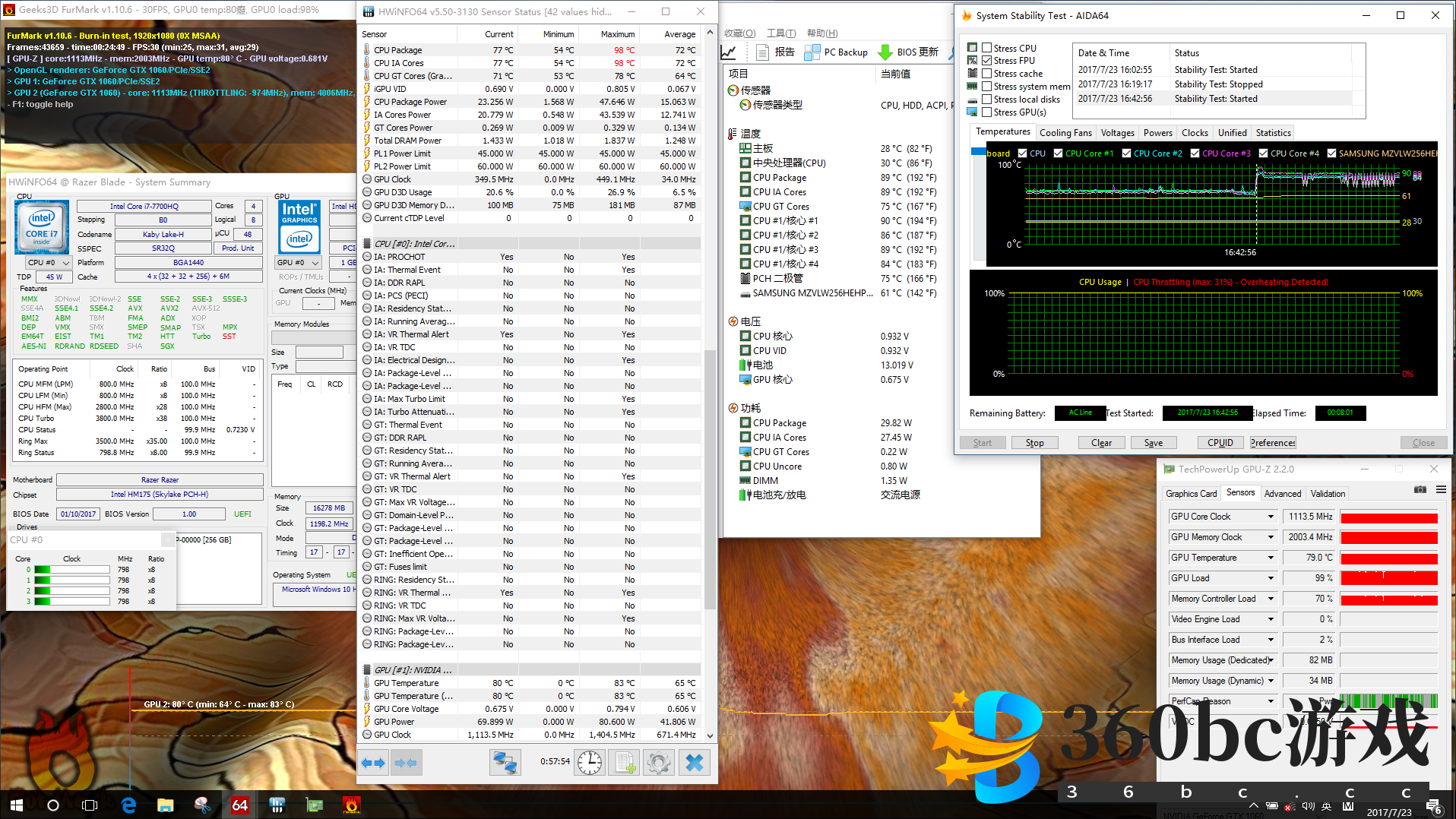Click the Preferences button
The image size is (1456, 819).
1273,443
